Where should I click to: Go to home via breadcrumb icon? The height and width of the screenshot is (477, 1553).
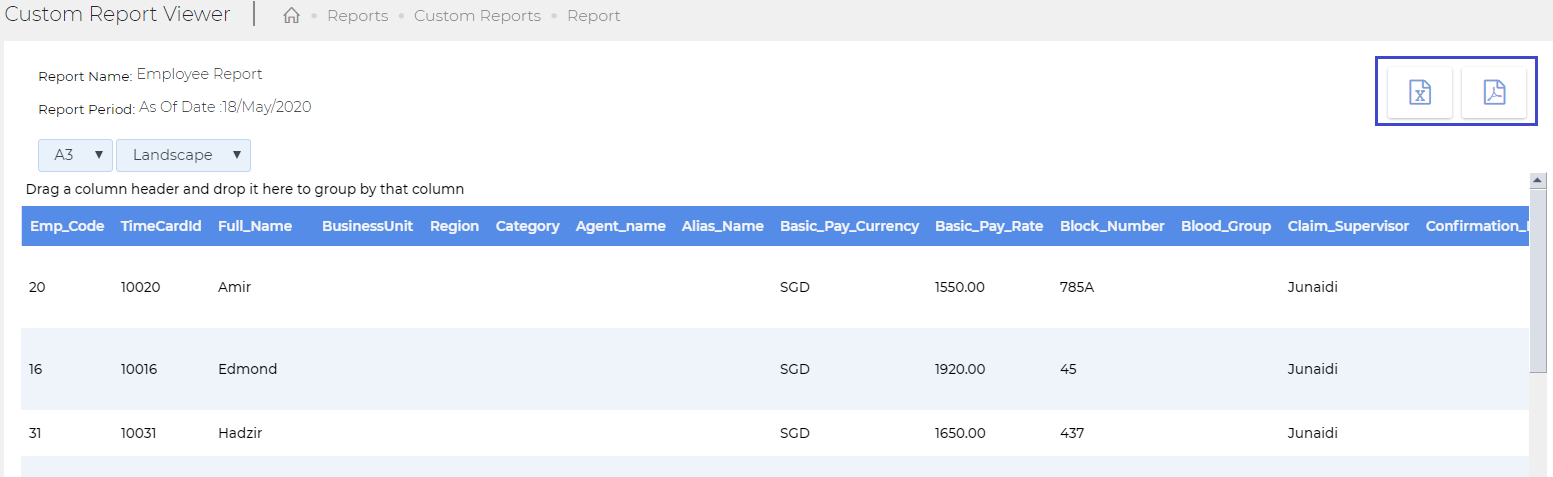[x=292, y=16]
